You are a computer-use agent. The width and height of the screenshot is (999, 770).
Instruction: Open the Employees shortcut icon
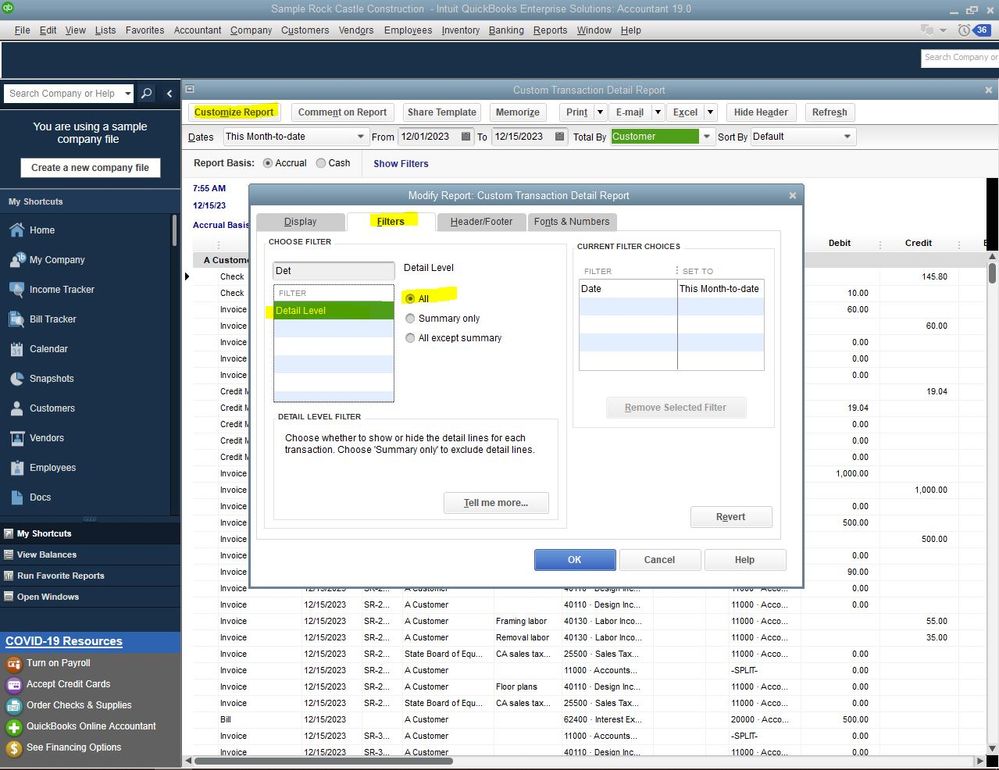[17, 467]
